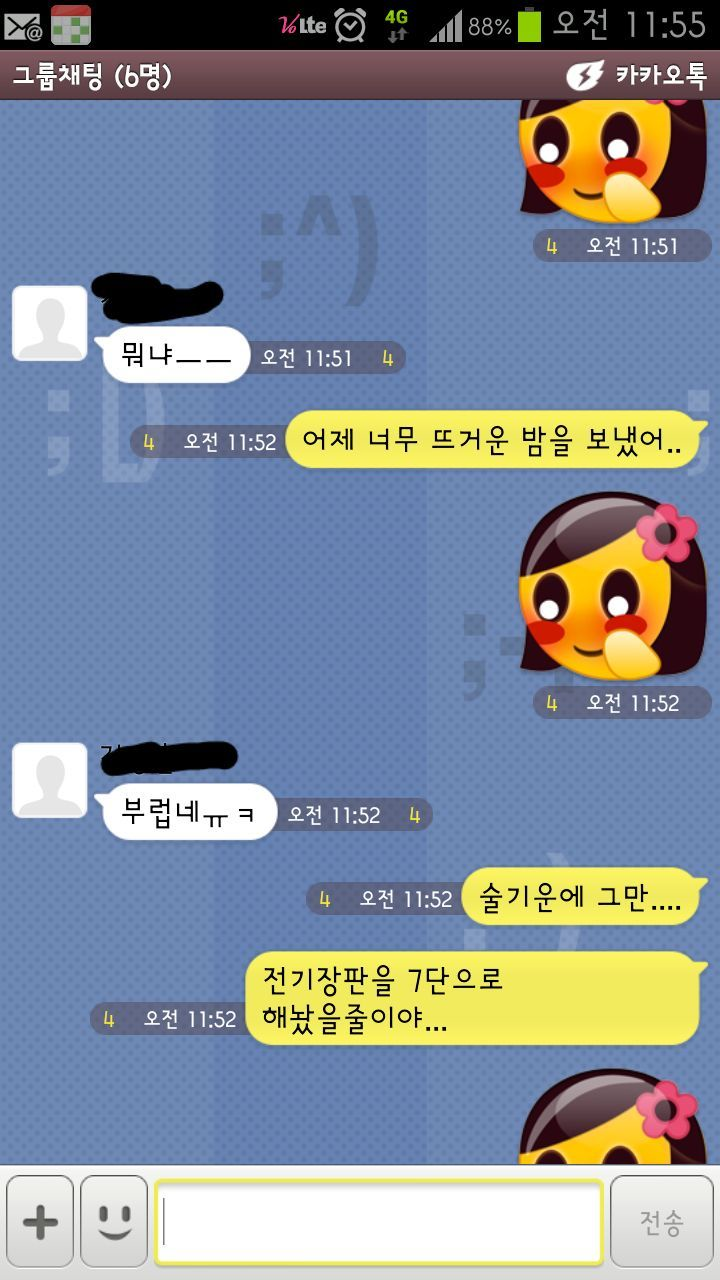Viewport: 720px width, 1280px height.
Task: Tap the plus attachment button
Action: coord(40,1222)
